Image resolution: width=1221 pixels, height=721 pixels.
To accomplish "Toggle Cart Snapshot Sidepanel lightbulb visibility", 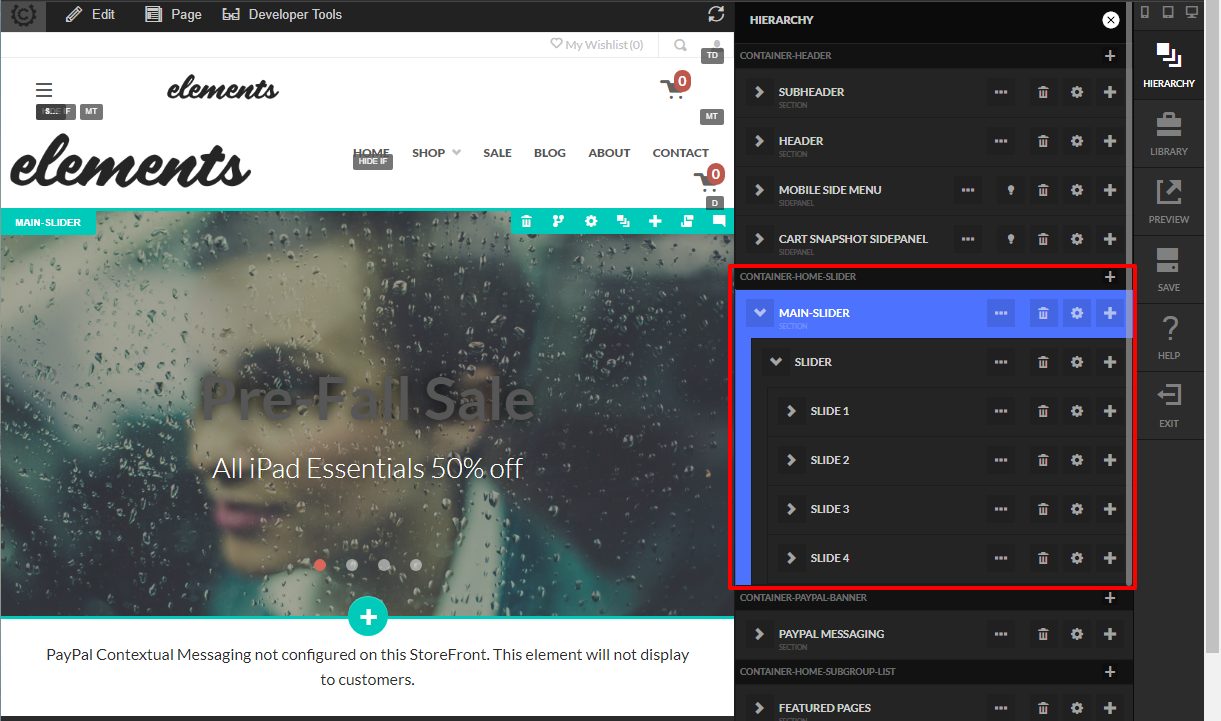I will [1010, 239].
